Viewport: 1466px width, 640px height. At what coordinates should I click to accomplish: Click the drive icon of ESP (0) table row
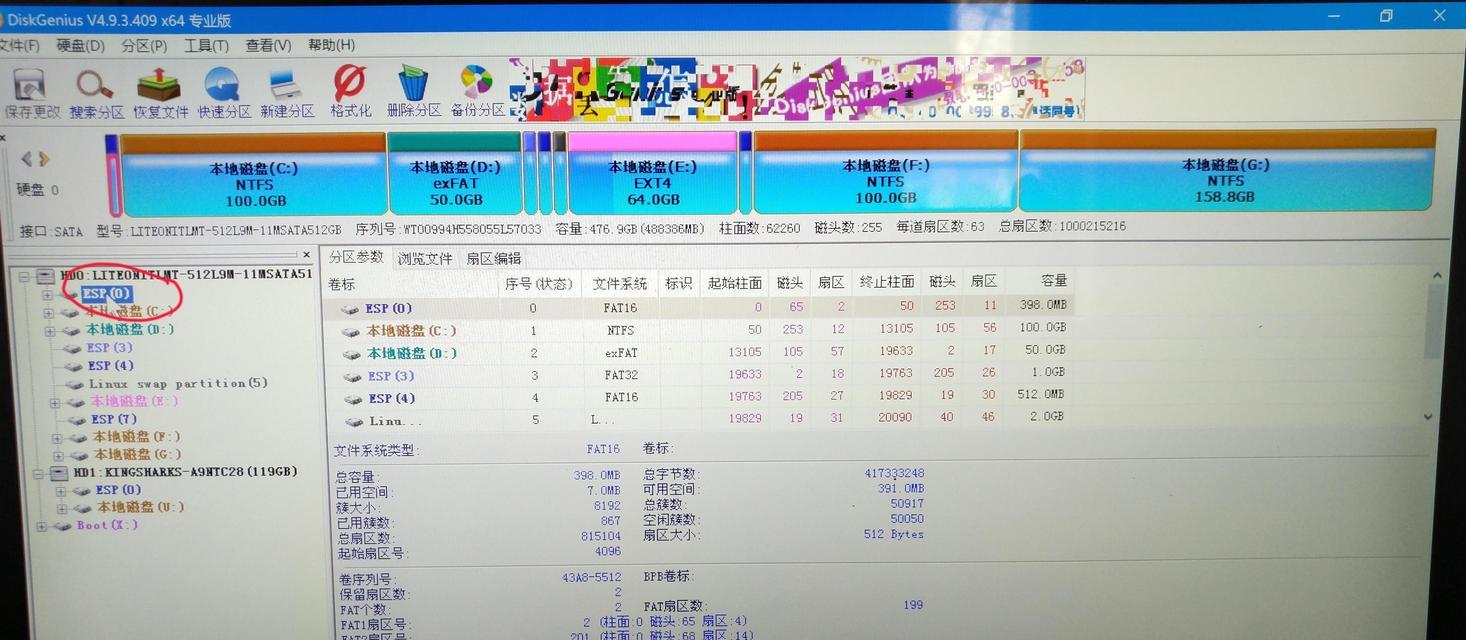click(x=350, y=309)
